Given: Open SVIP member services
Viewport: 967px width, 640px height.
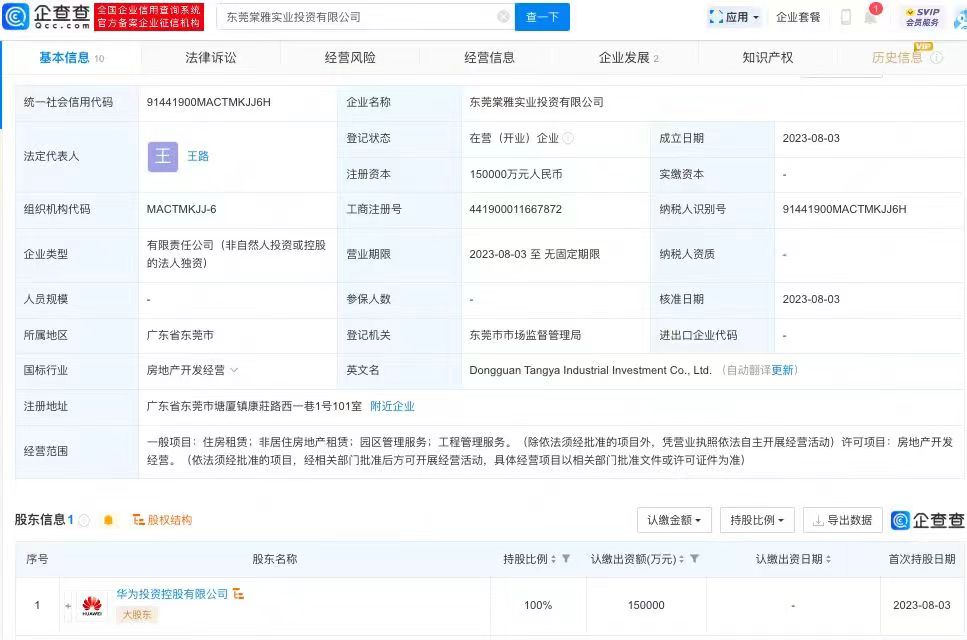Looking at the screenshot, I should (x=921, y=17).
